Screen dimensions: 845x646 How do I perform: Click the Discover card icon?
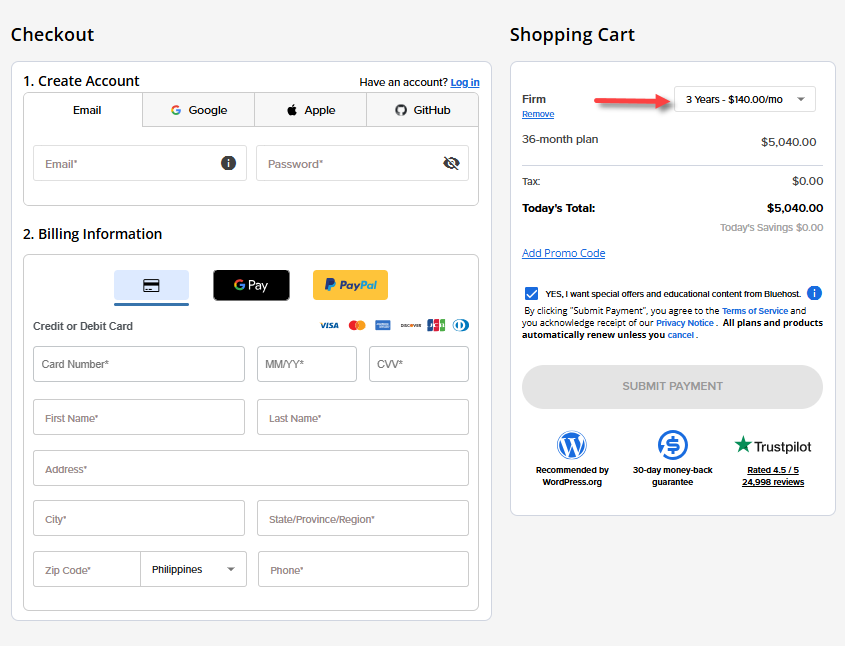[410, 325]
